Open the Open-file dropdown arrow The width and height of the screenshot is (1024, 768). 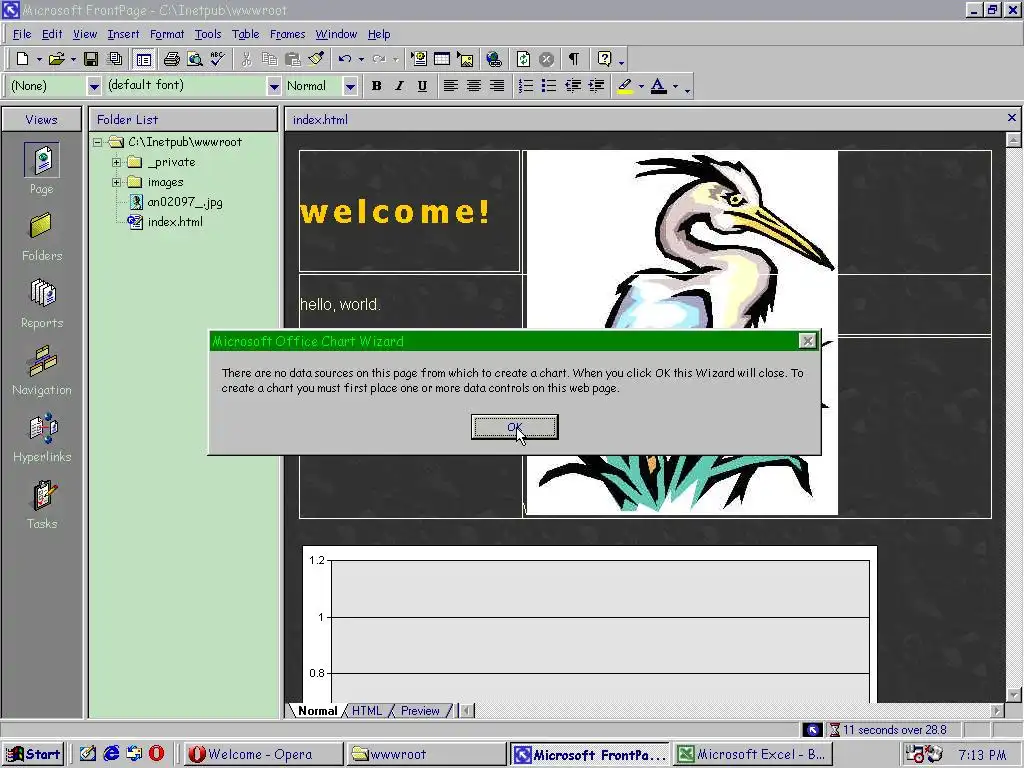coord(73,59)
